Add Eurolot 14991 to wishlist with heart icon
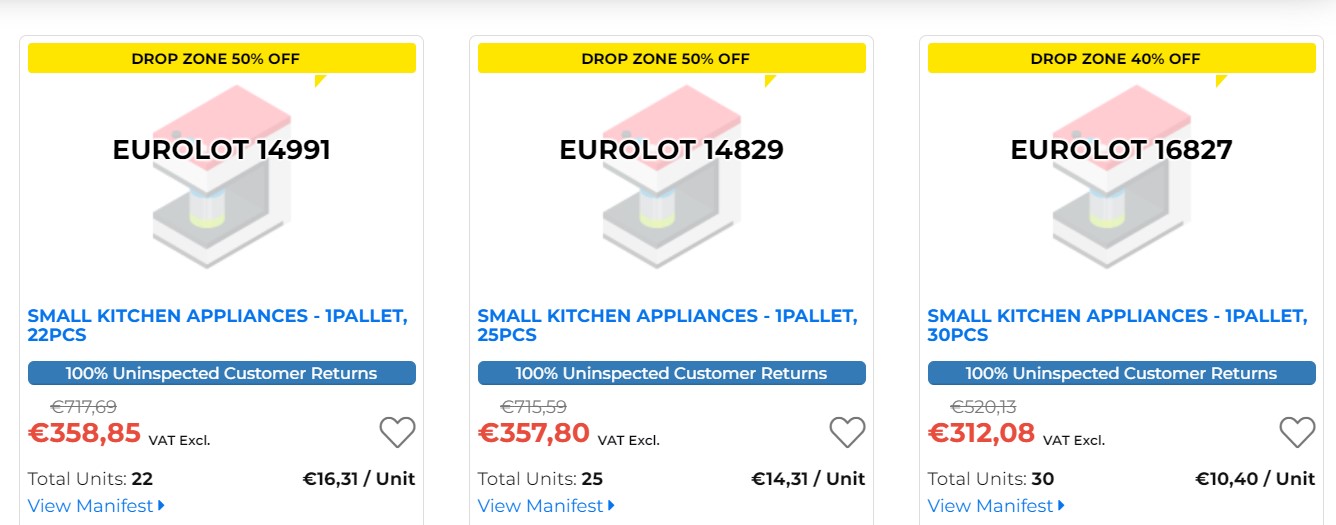Image resolution: width=1336 pixels, height=525 pixels. tap(397, 432)
